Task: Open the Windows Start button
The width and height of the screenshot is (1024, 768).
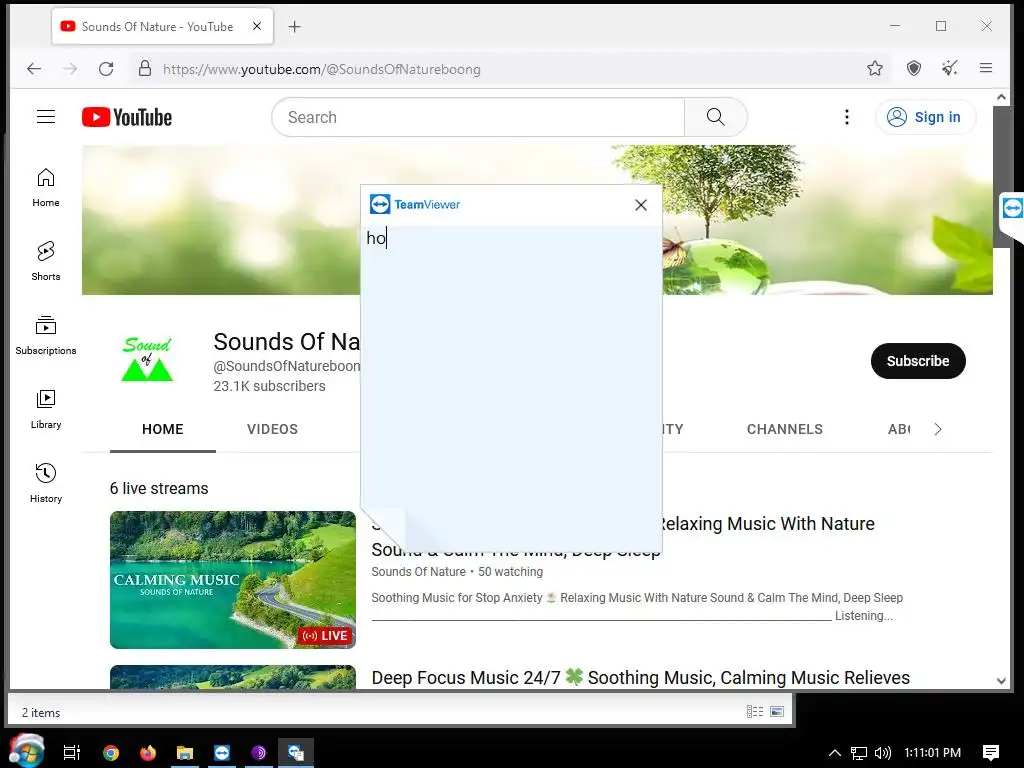Action: pyautogui.click(x=26, y=751)
